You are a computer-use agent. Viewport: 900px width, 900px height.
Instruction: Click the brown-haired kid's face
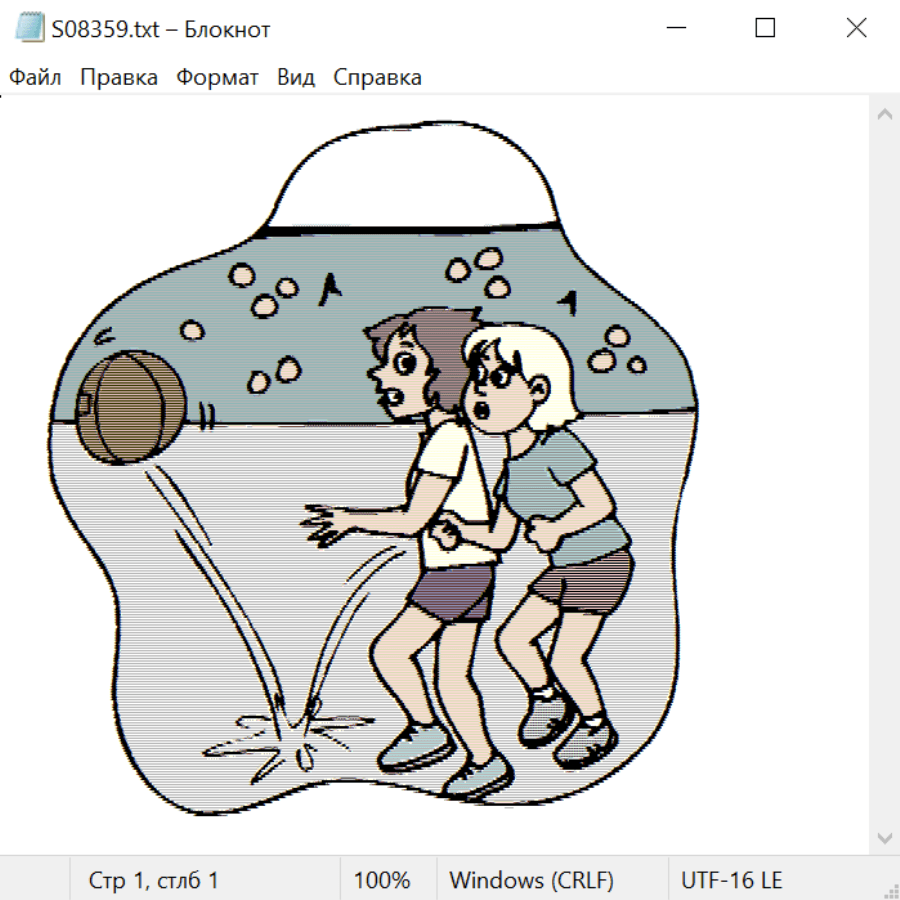[400, 373]
